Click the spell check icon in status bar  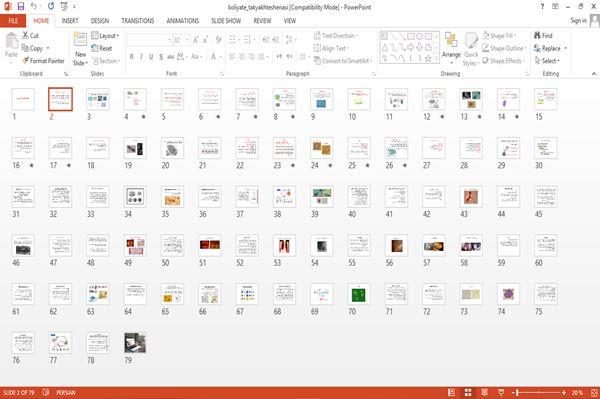[46, 392]
